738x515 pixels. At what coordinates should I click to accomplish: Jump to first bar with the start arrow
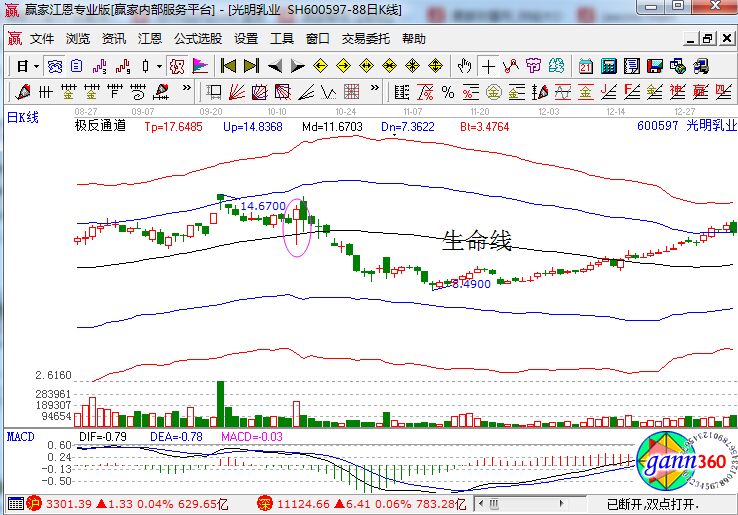(x=228, y=66)
